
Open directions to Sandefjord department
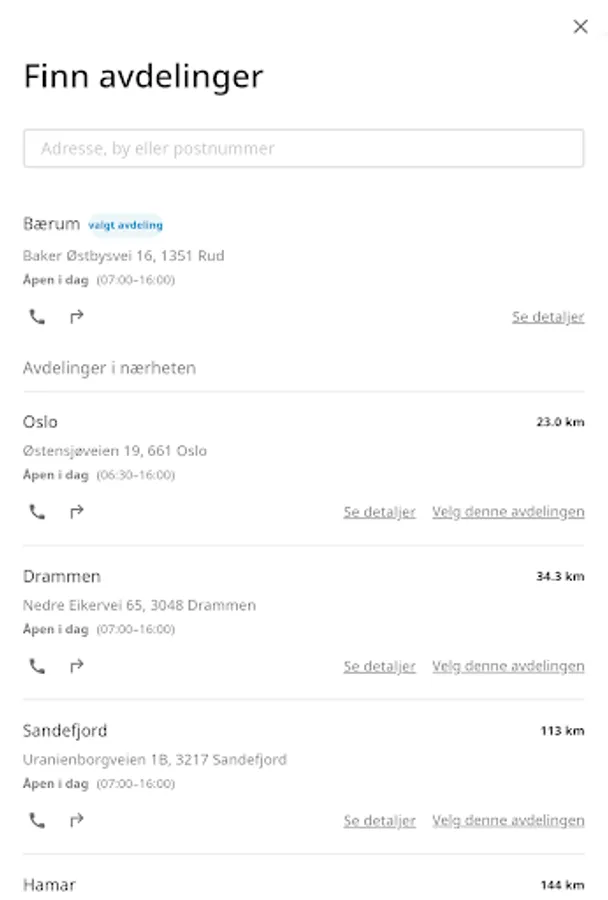(x=76, y=820)
